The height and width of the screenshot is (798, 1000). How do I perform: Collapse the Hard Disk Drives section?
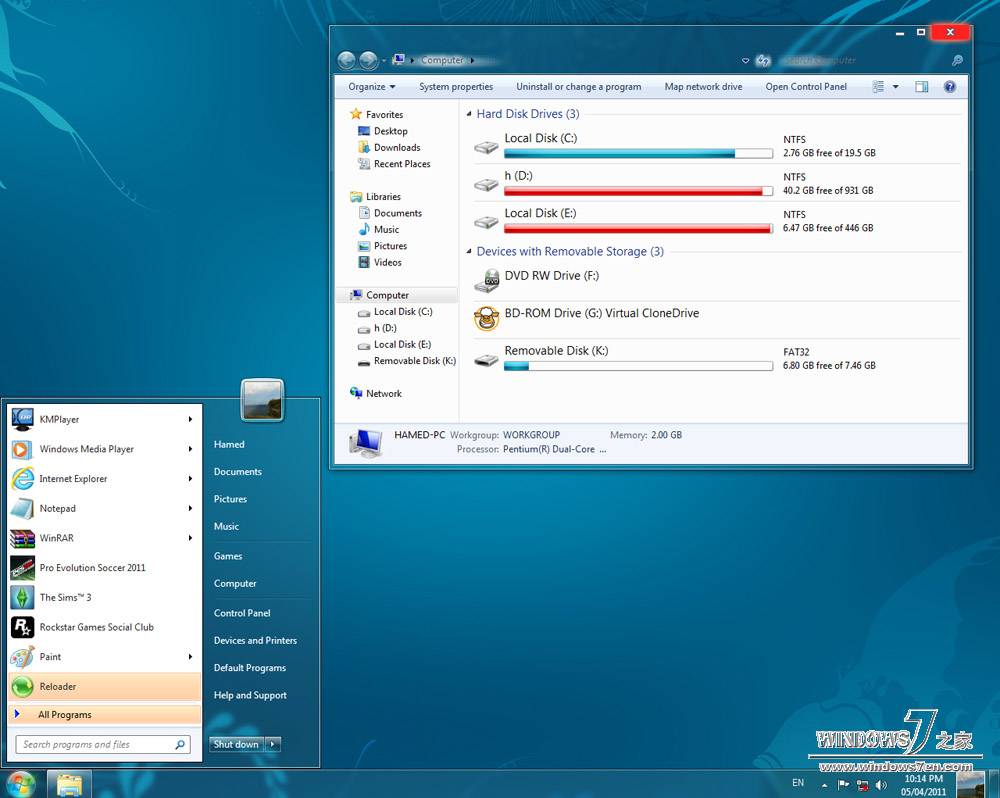tap(467, 113)
